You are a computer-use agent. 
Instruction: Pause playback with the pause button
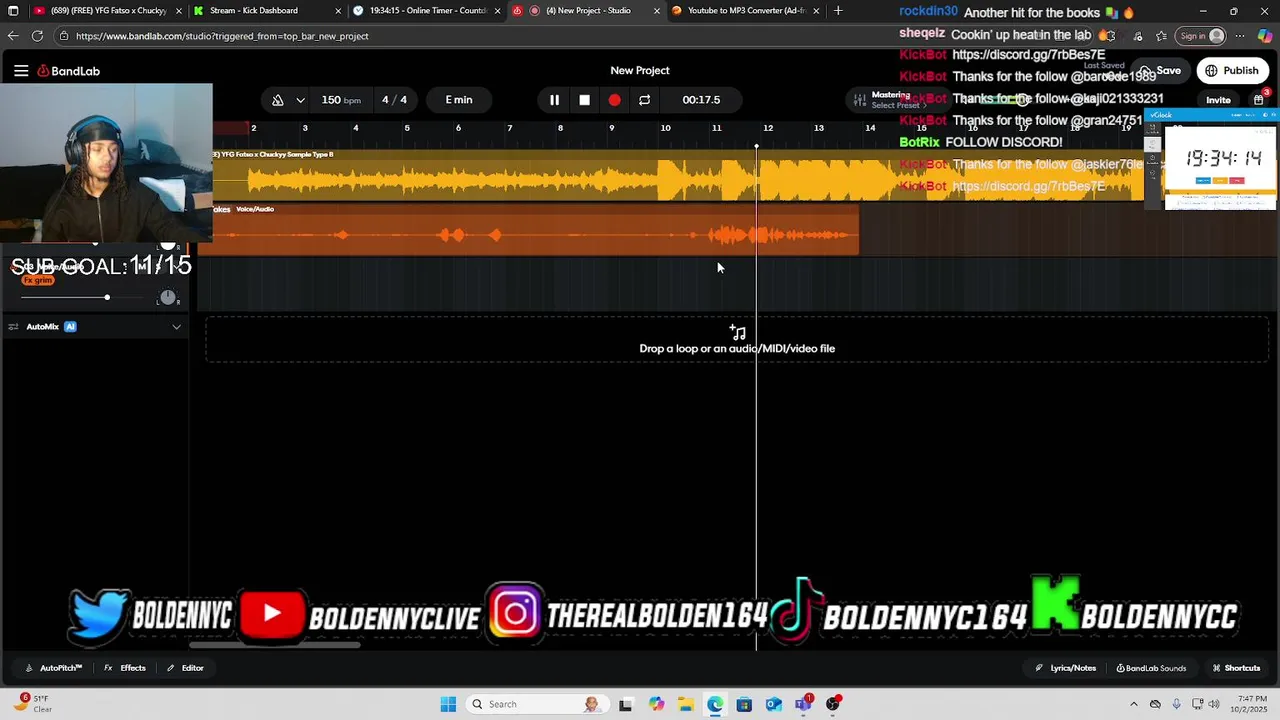[x=554, y=100]
